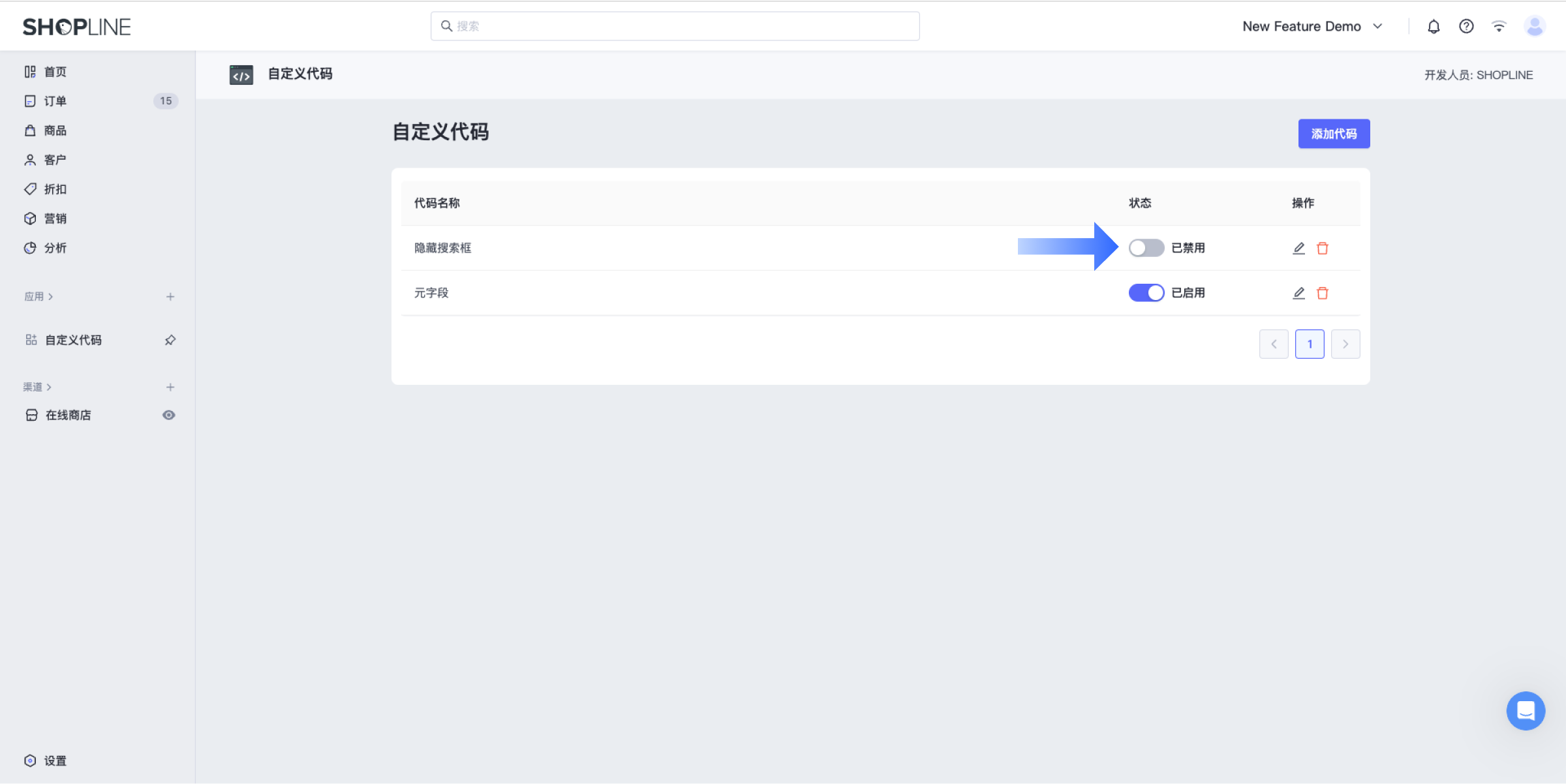1566x784 pixels.
Task: Open the 分析 analytics page
Action: tap(55, 247)
